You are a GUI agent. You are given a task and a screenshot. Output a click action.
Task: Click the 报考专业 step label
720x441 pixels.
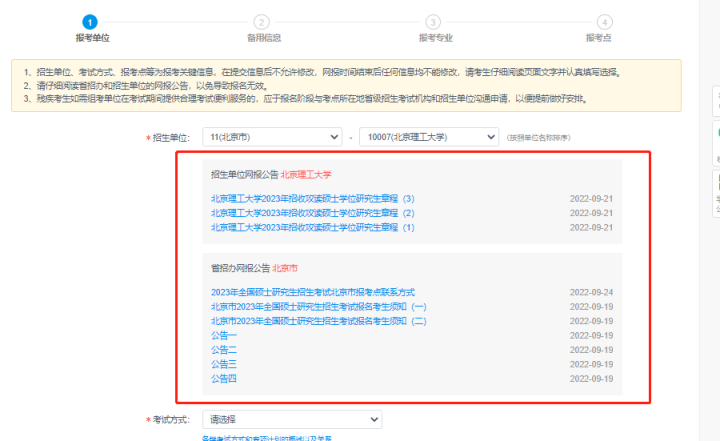(436, 38)
